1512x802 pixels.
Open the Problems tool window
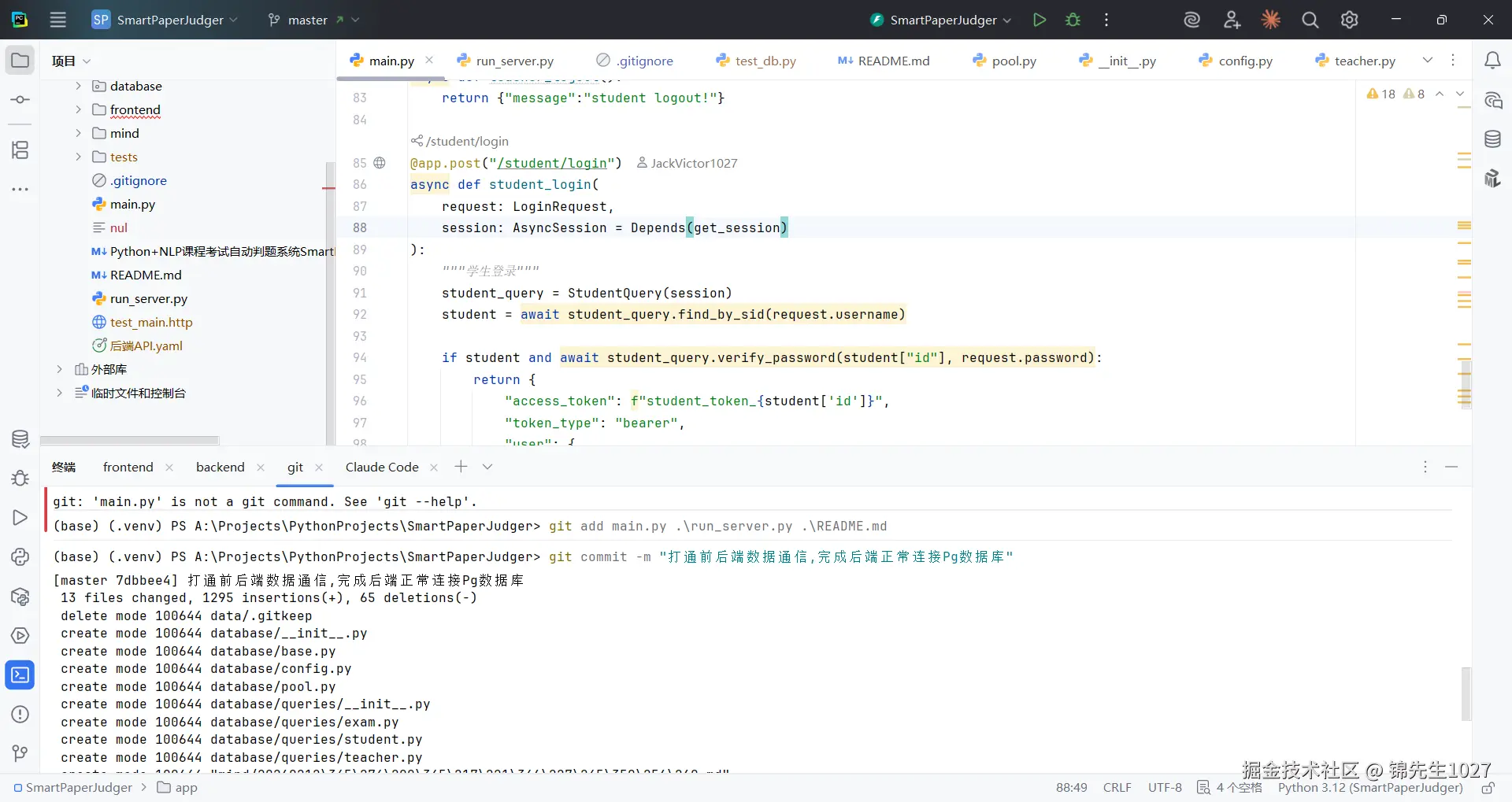point(20,714)
